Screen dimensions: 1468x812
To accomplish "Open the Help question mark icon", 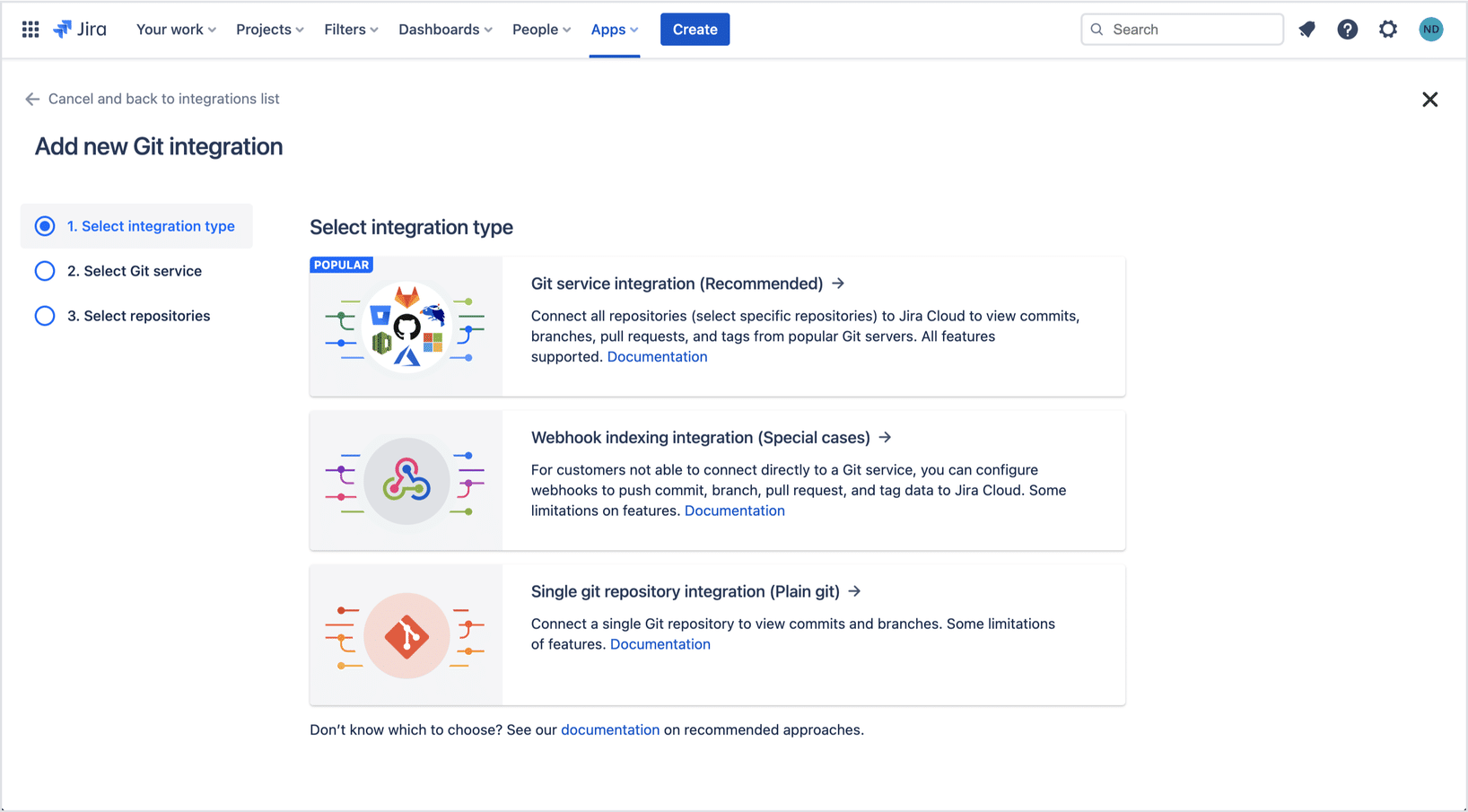I will point(1348,29).
